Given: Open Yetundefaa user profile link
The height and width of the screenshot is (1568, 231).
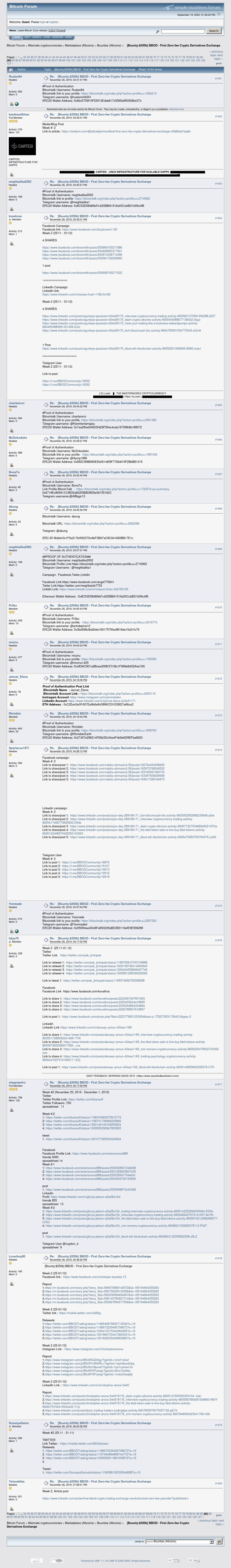Looking at the screenshot, I should (16, 1482).
